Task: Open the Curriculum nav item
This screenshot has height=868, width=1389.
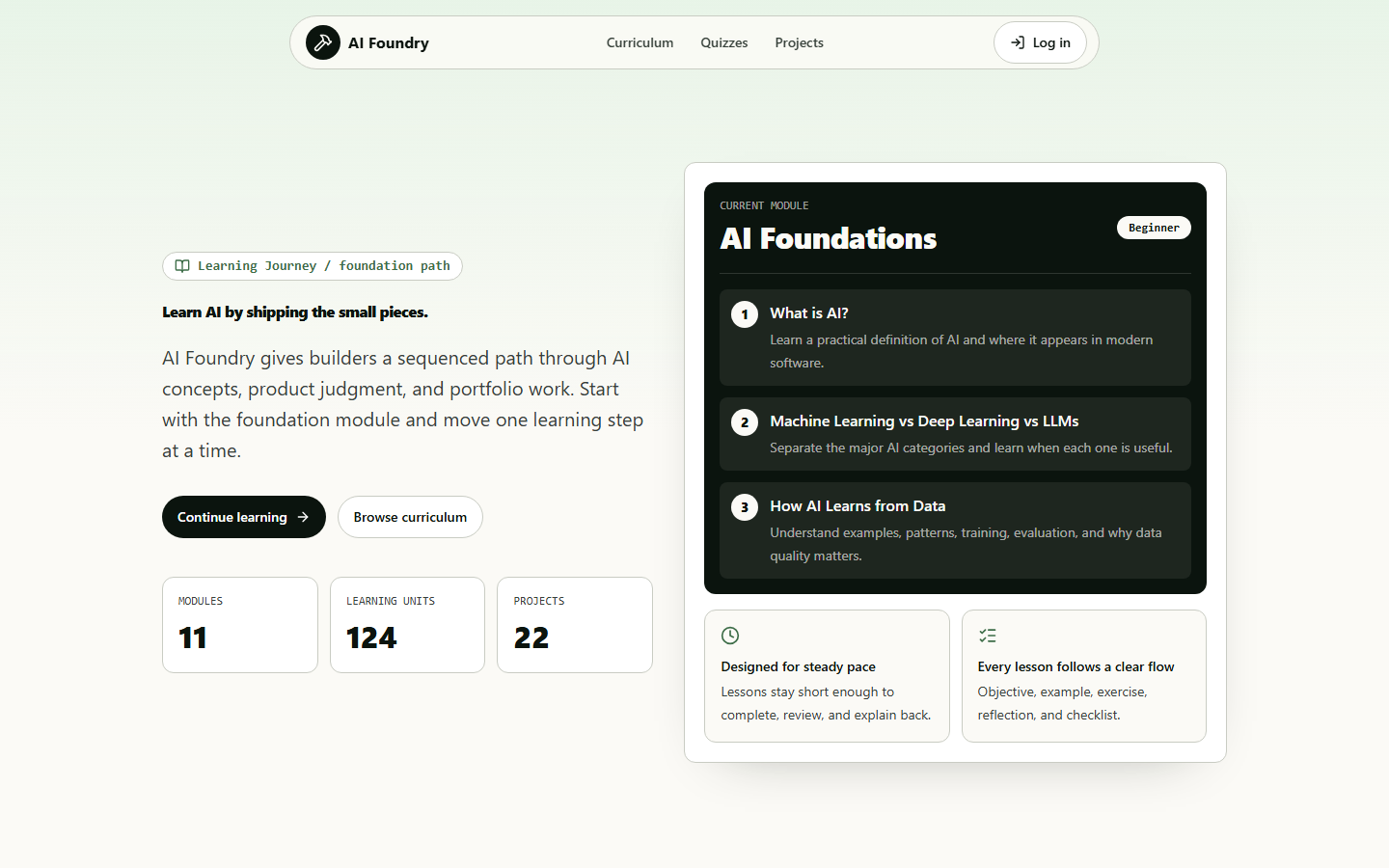Action: (640, 42)
